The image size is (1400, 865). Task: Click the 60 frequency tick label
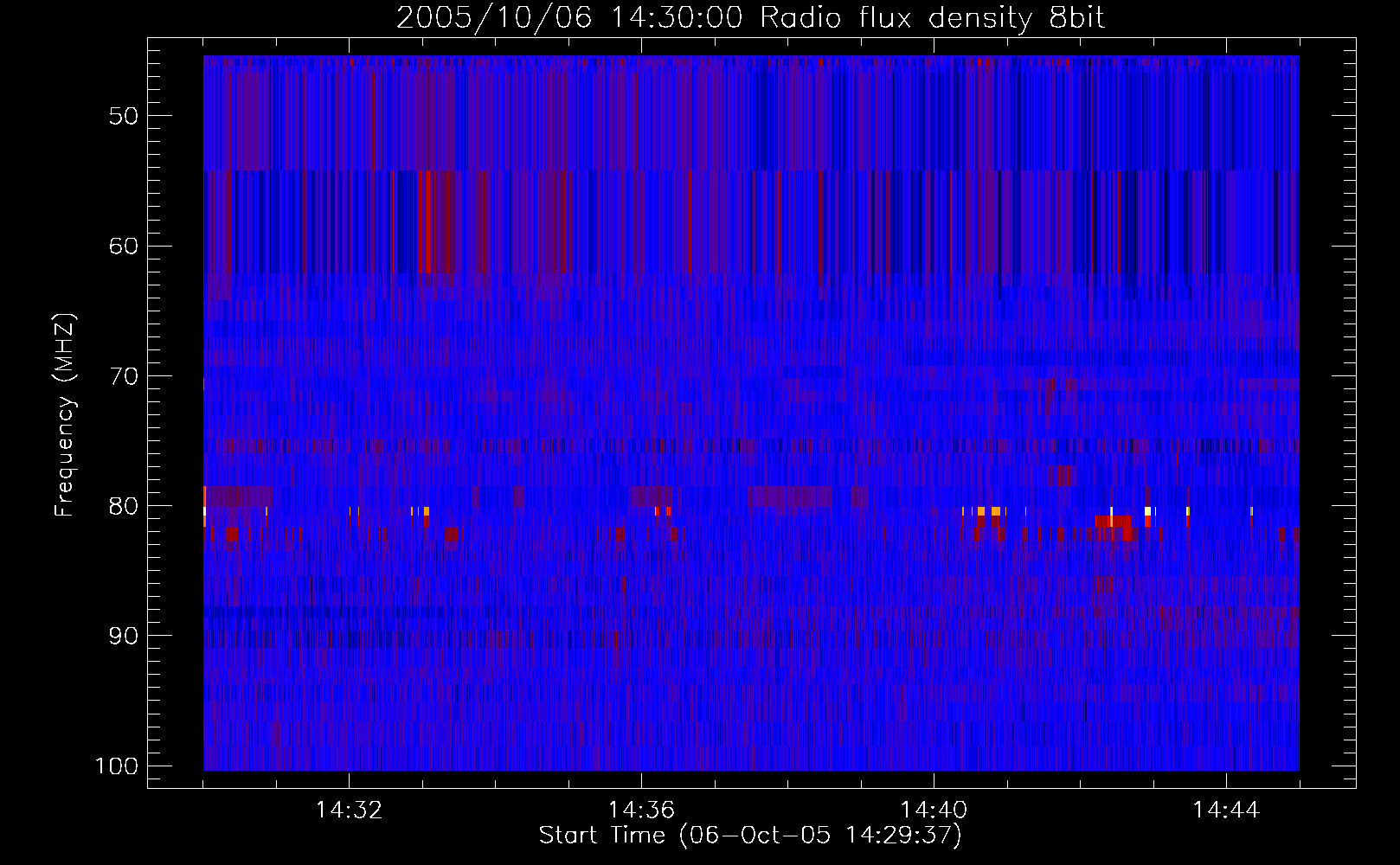(124, 246)
